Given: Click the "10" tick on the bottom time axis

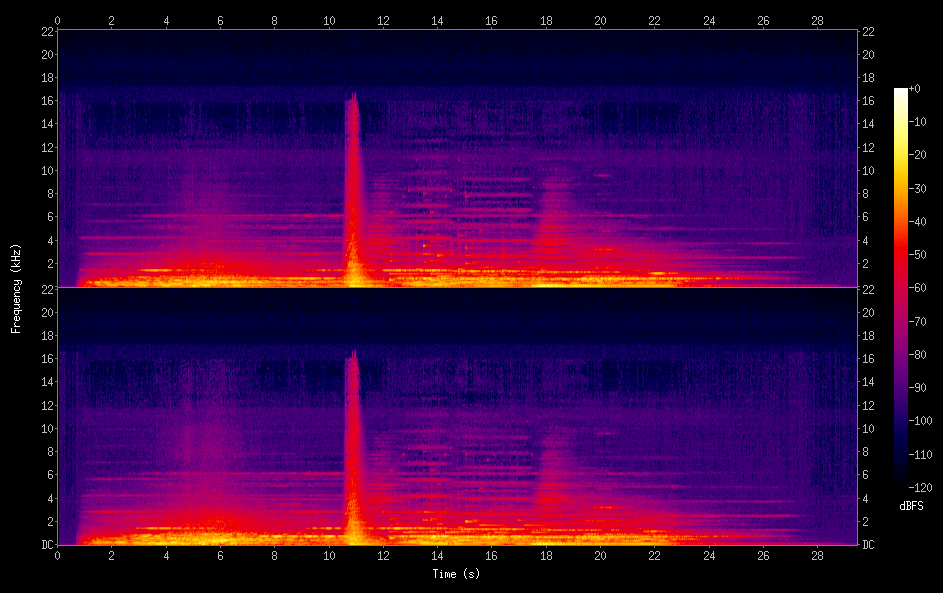Looking at the screenshot, I should 329,555.
